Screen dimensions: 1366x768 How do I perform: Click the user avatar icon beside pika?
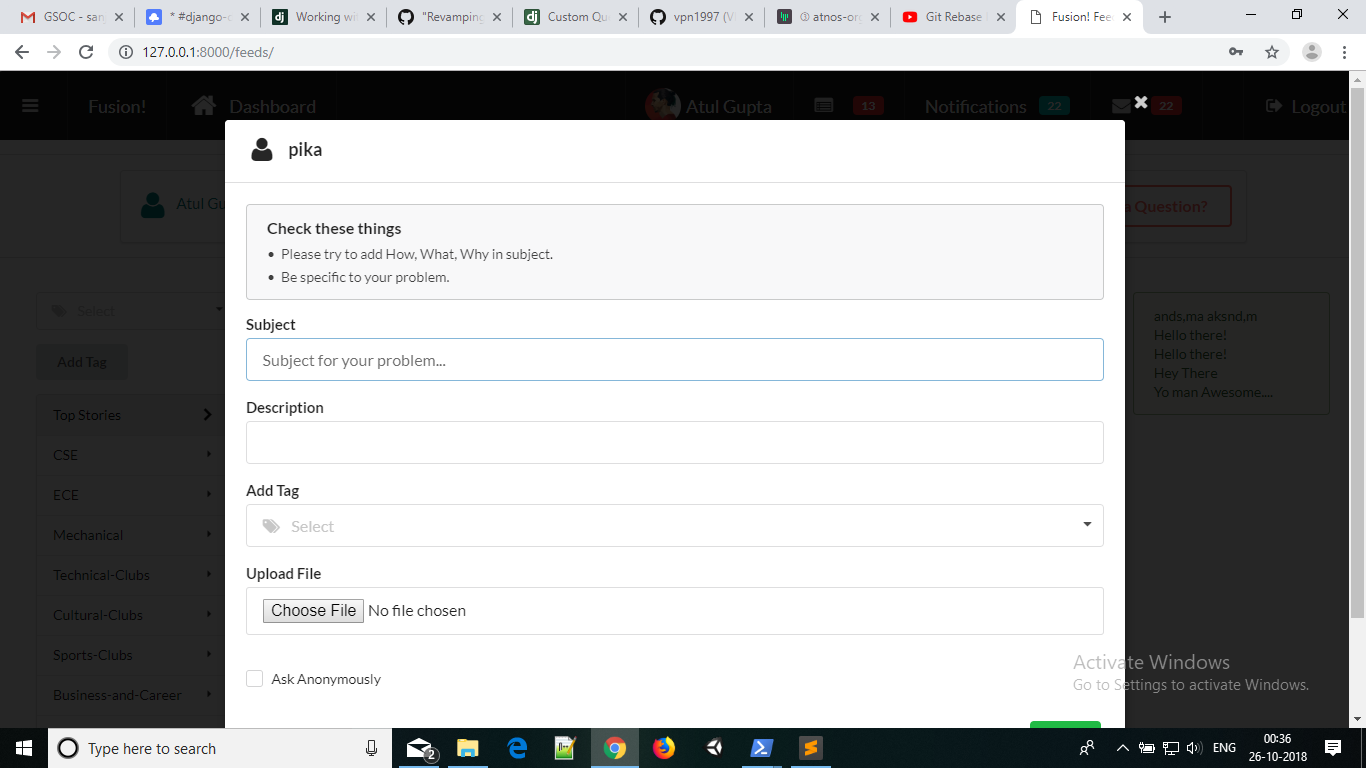pyautogui.click(x=261, y=150)
